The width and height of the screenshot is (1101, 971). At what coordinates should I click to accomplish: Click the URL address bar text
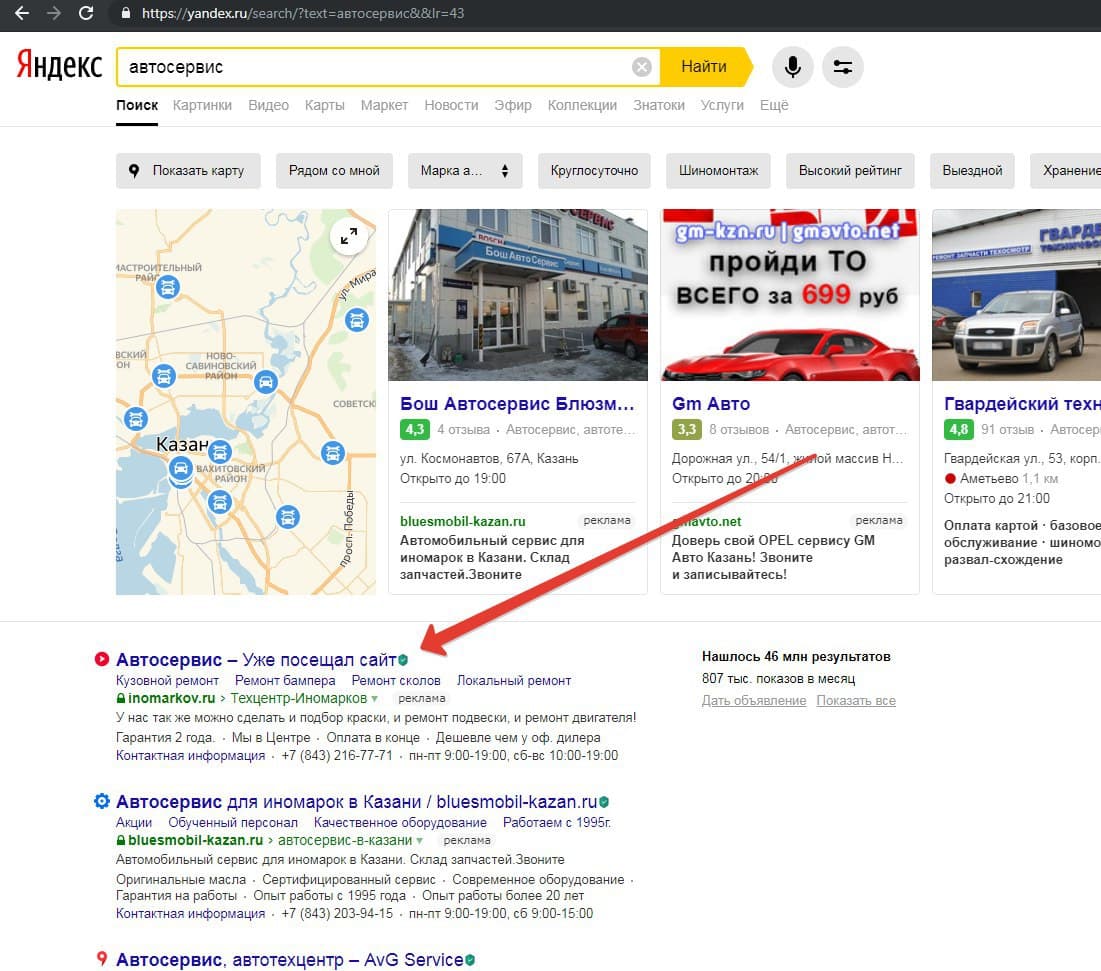click(x=303, y=13)
